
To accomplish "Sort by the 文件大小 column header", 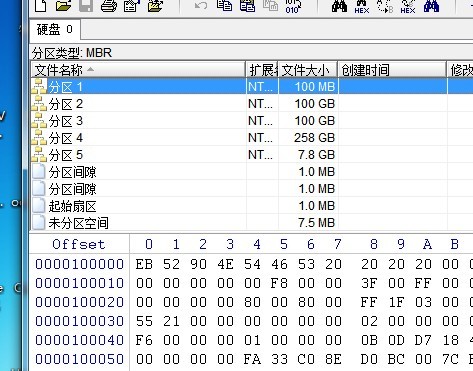I will point(308,70).
